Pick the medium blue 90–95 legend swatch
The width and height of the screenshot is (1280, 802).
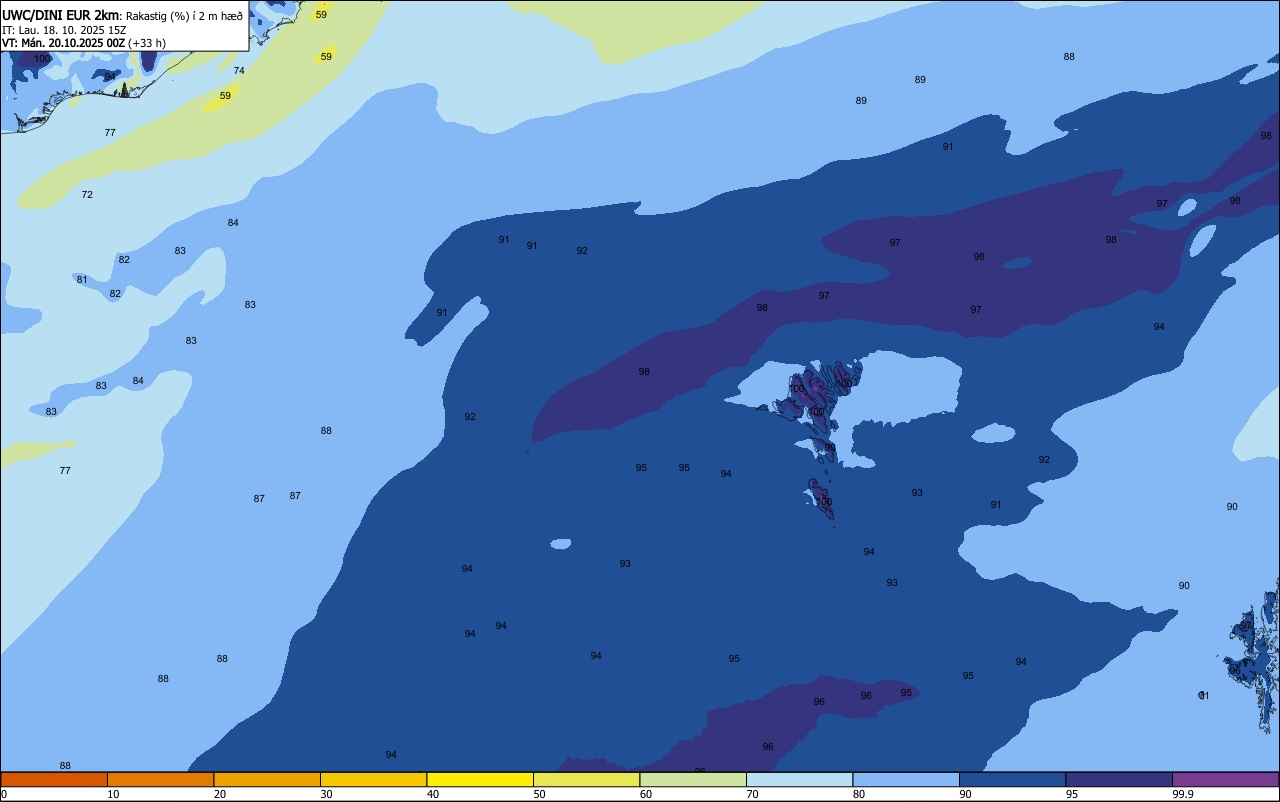pos(1012,779)
